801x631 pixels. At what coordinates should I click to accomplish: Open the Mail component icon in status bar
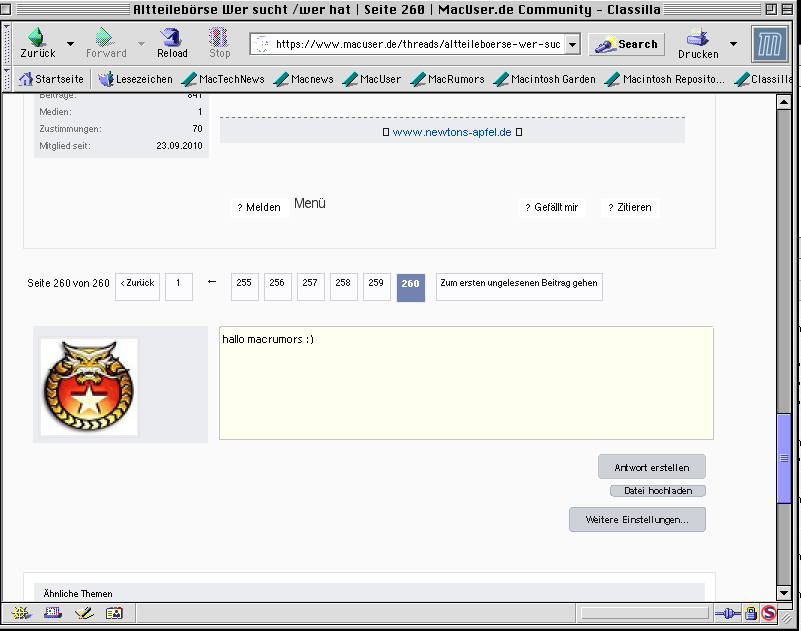[x=53, y=613]
